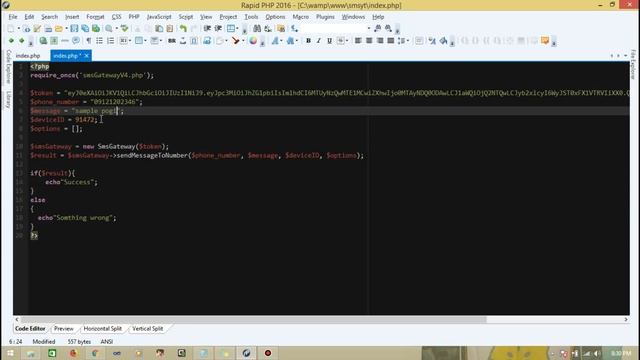
Task: Click the scroll right arrow of editor
Action: 626,320
